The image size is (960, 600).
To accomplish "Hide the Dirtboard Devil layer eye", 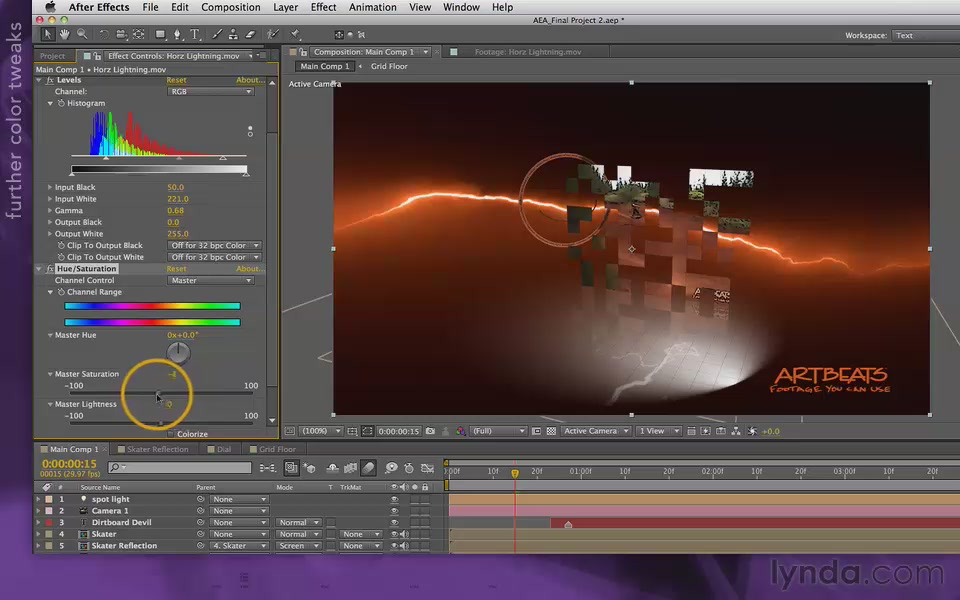I will 394,523.
